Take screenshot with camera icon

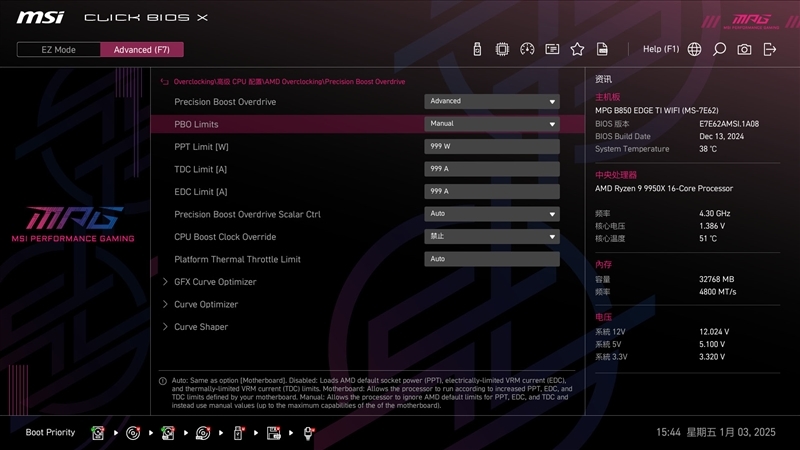click(744, 49)
